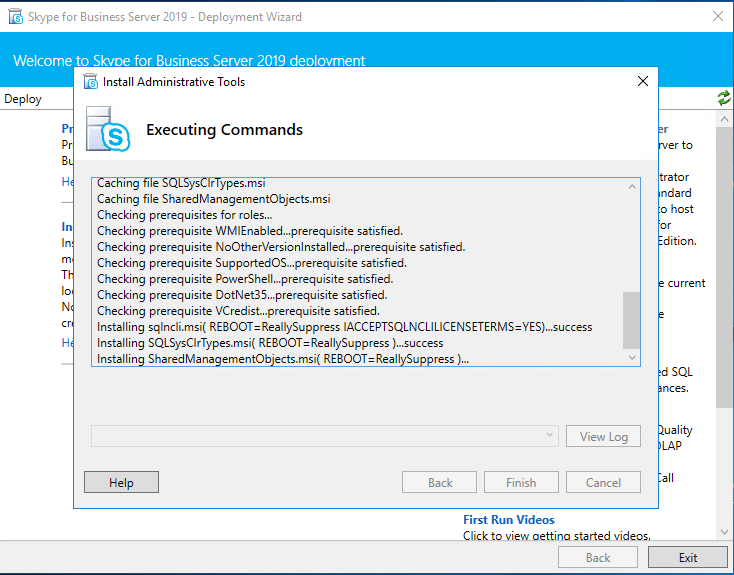Click the command log scroll down arrow
Image resolution: width=734 pixels, height=575 pixels.
[x=632, y=358]
